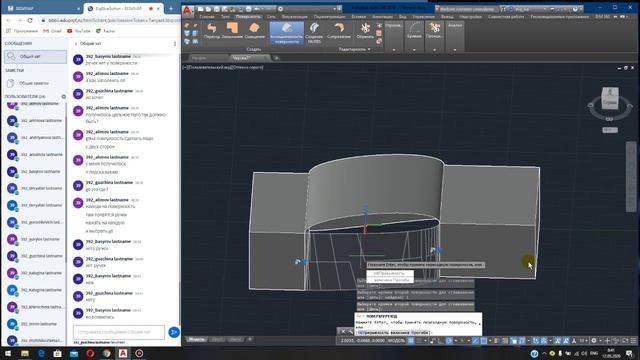640x360 pixels.
Task: Open the Gmail bookmark
Action: (x=52, y=31)
